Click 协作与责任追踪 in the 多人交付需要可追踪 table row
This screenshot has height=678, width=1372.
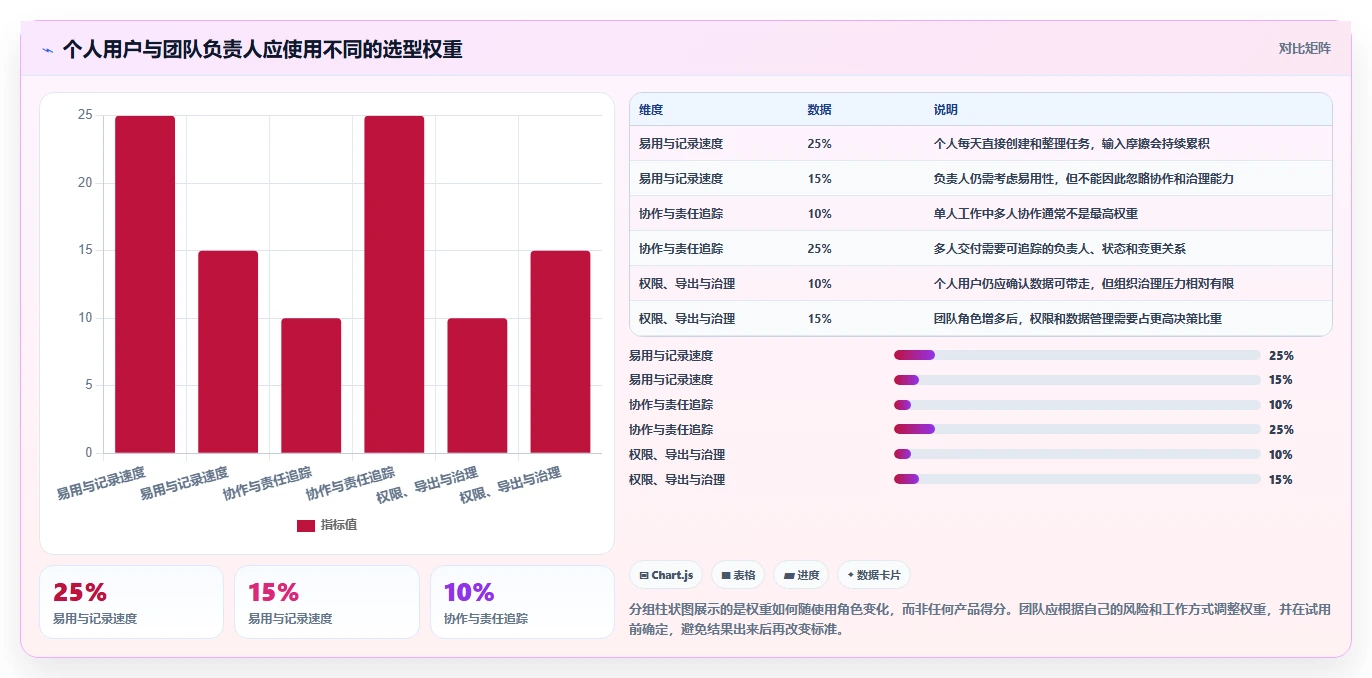pos(681,249)
